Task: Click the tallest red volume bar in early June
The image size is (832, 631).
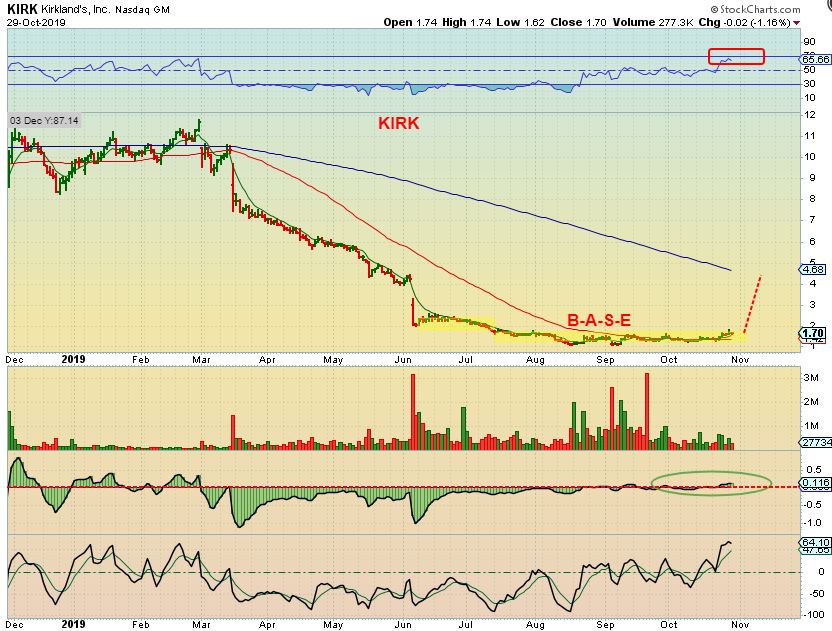Action: coord(413,412)
